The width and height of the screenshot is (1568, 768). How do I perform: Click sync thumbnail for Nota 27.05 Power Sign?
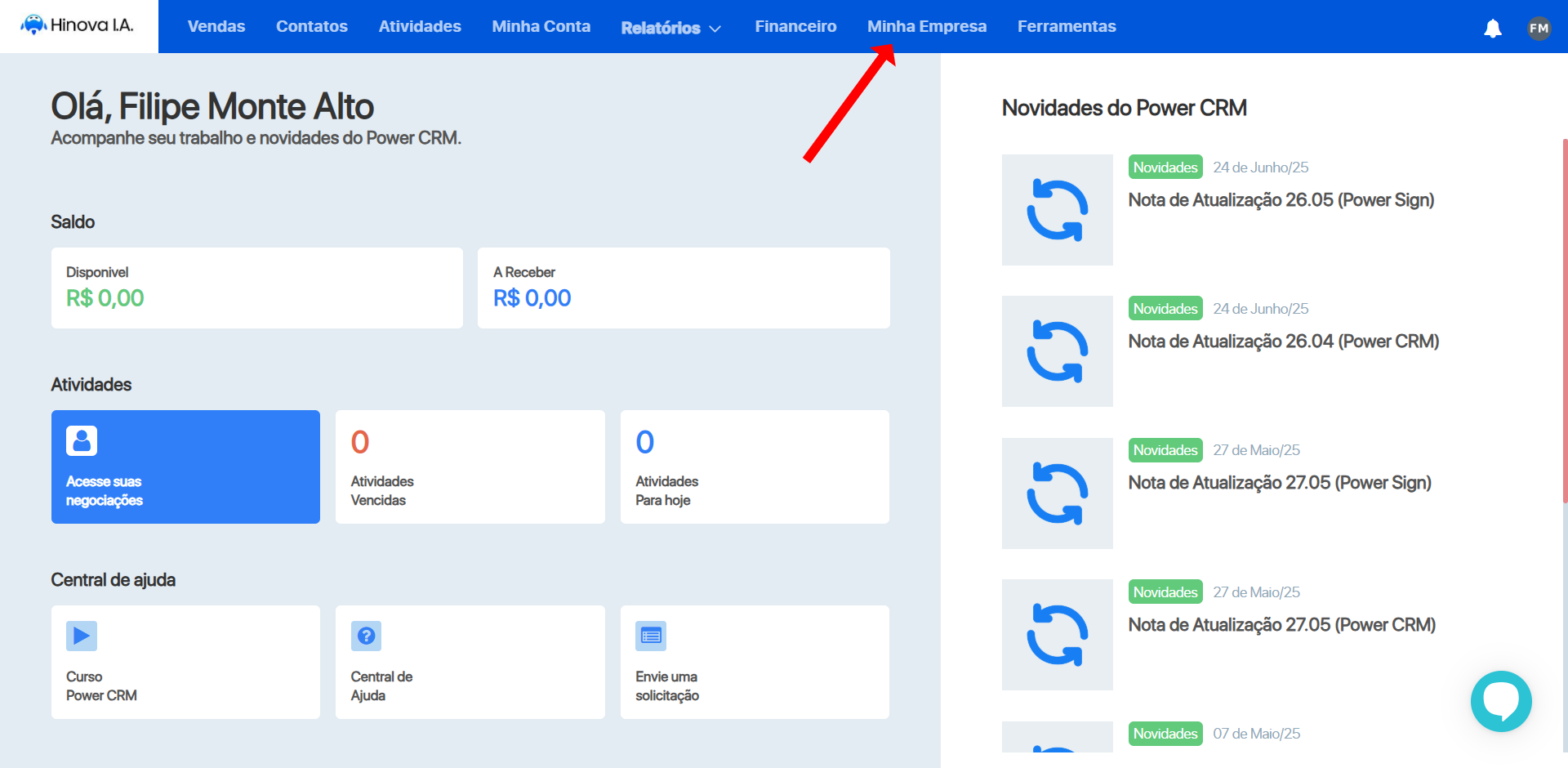pos(1057,493)
